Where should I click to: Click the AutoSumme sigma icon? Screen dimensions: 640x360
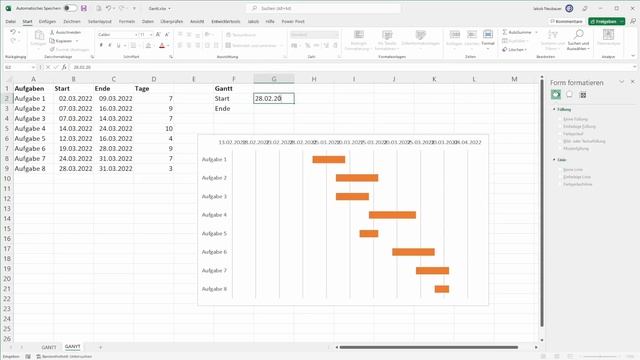click(505, 32)
